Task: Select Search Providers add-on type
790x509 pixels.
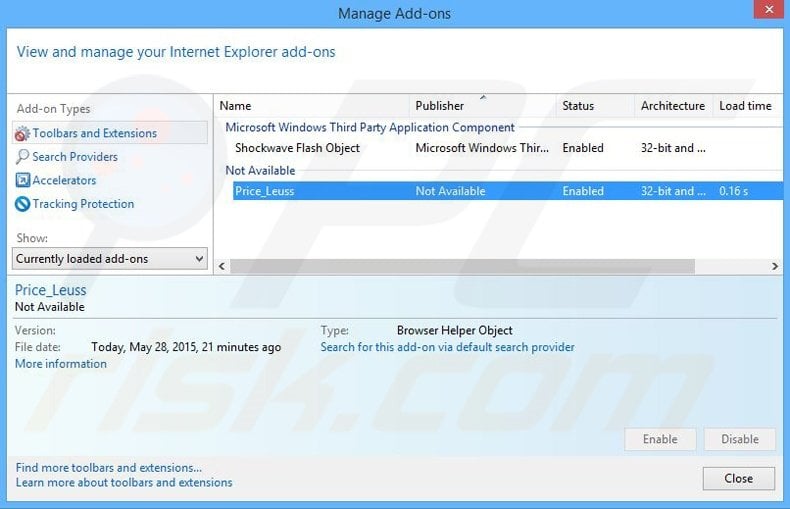Action: pos(75,157)
